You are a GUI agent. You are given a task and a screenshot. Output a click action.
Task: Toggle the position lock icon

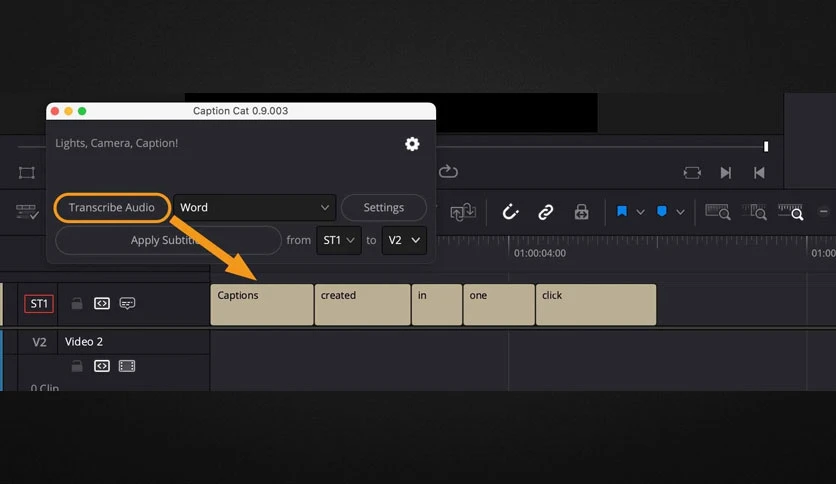point(581,212)
